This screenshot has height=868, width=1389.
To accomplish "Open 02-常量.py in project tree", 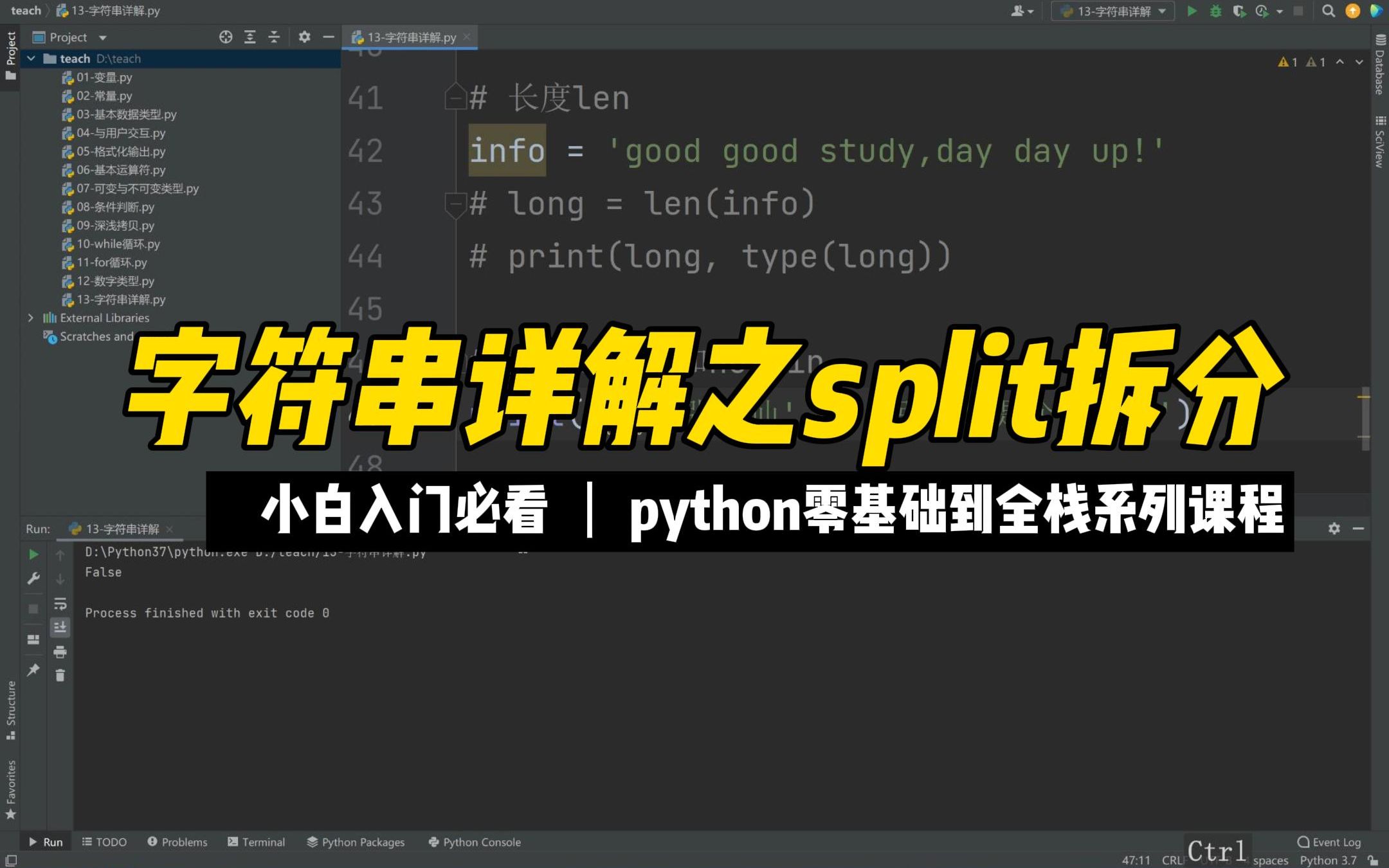I will coord(97,96).
